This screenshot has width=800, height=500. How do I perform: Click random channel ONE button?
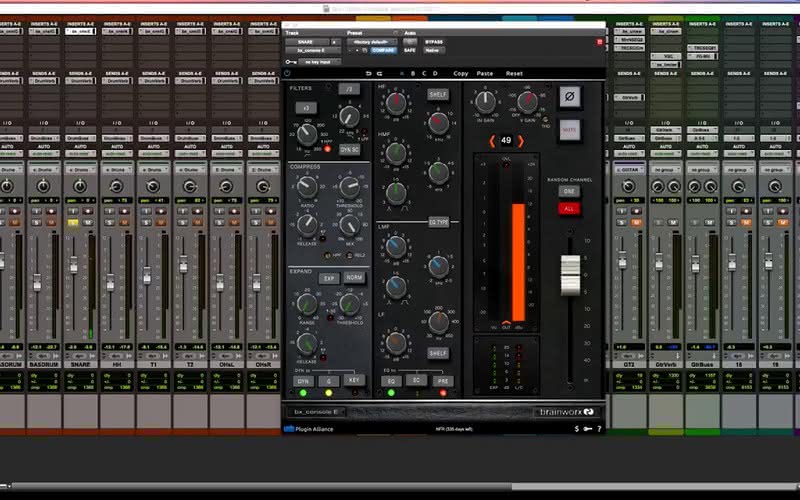point(569,191)
